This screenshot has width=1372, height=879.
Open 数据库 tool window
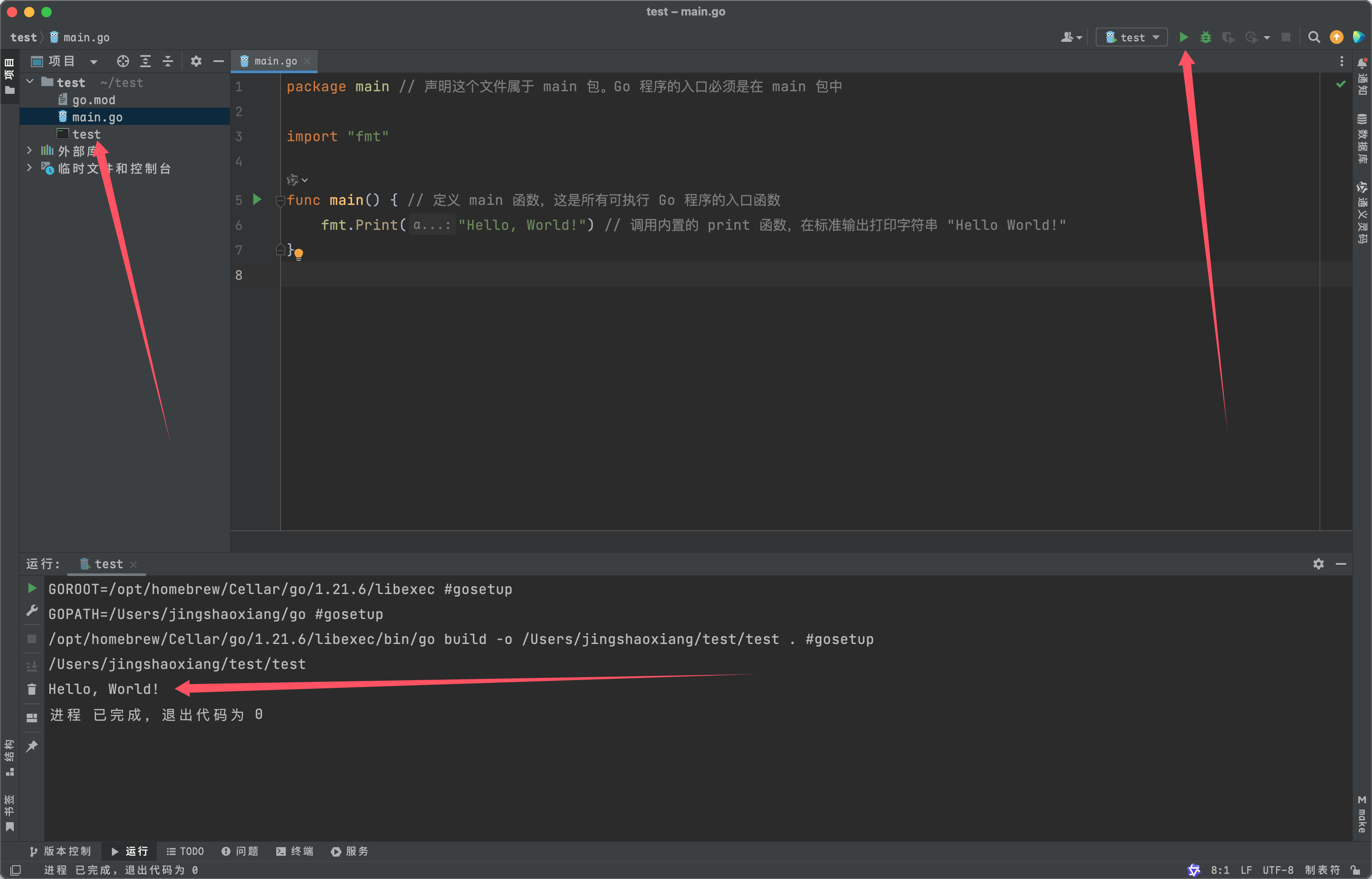pyautogui.click(x=1362, y=138)
